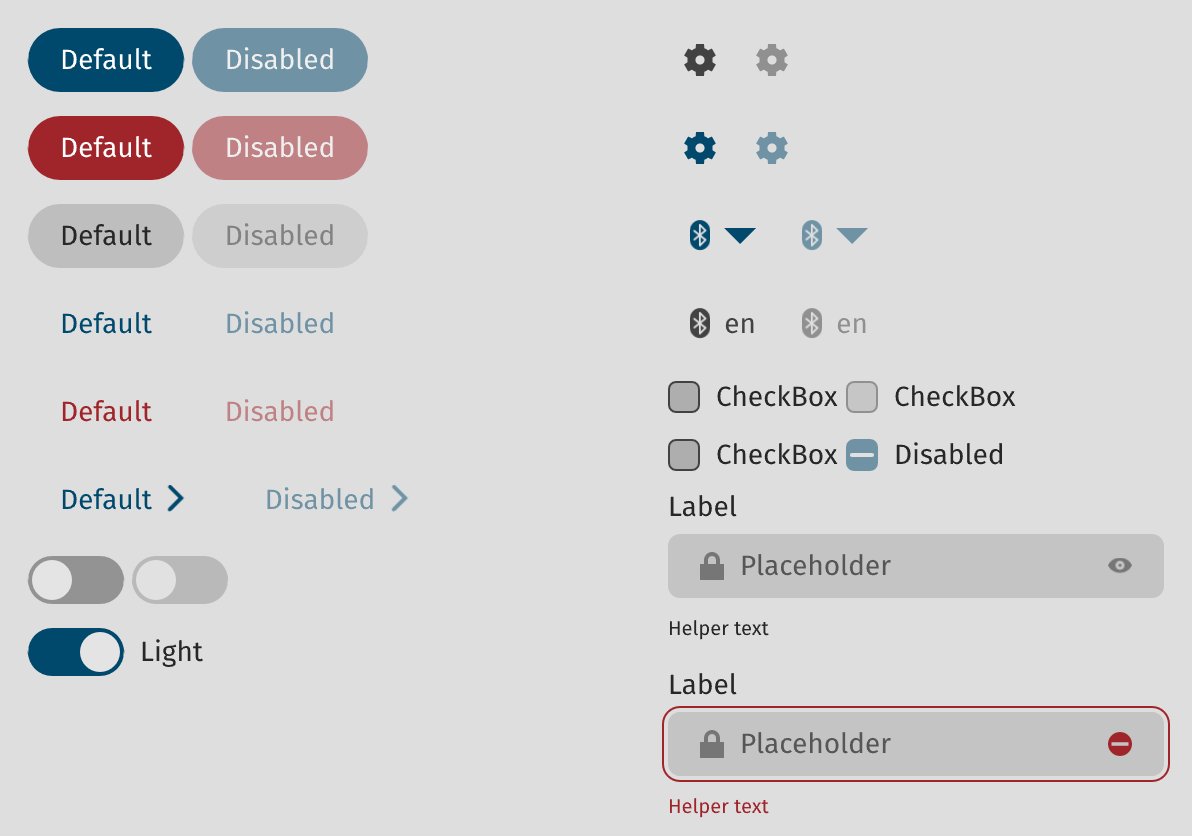This screenshot has width=1192, height=836.
Task: Click the Default link with chevron arrow
Action: pos(122,499)
